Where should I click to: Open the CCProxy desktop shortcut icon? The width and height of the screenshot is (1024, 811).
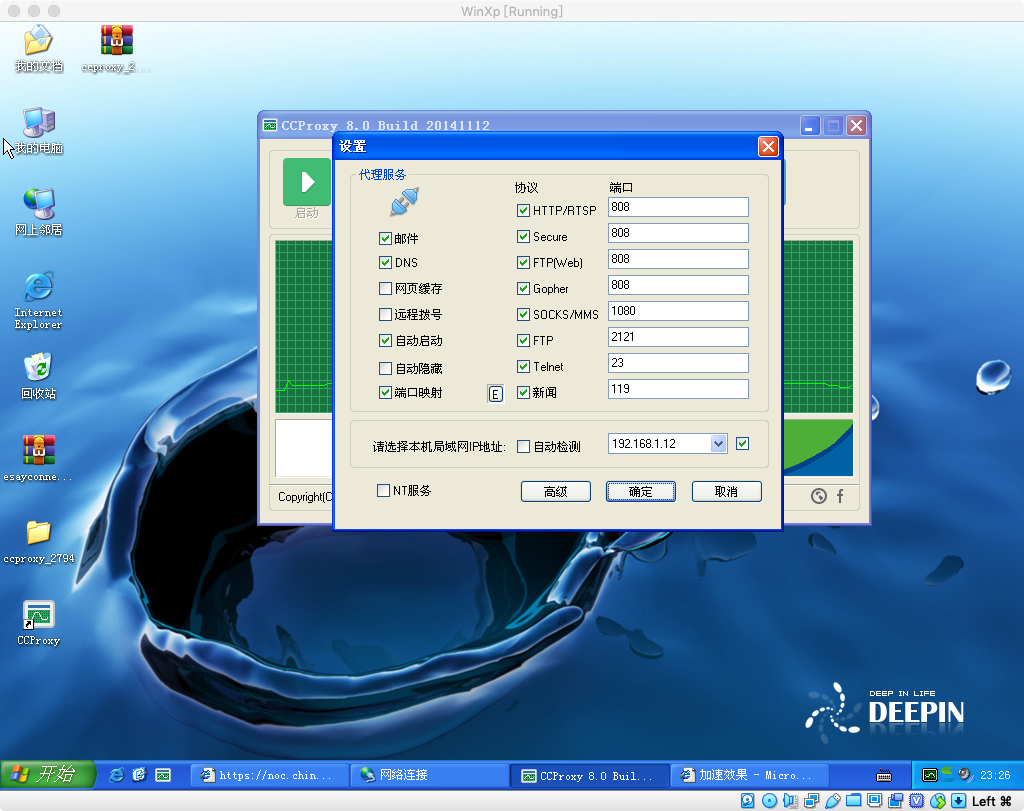[38, 616]
